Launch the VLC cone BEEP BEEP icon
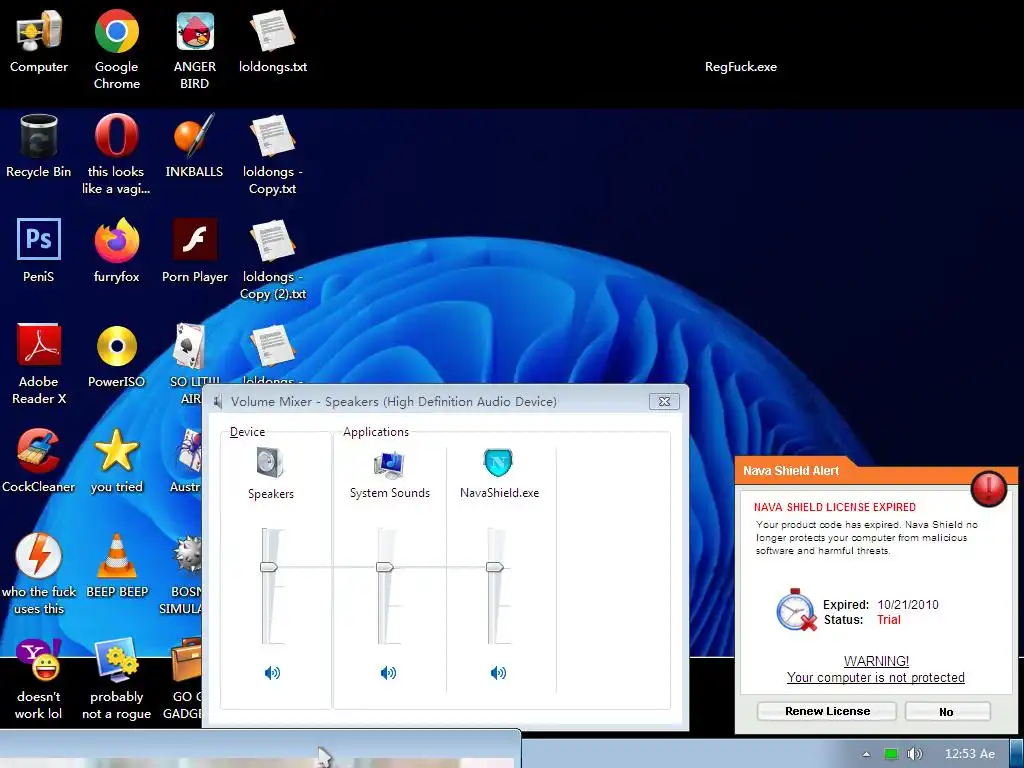 coord(116,556)
